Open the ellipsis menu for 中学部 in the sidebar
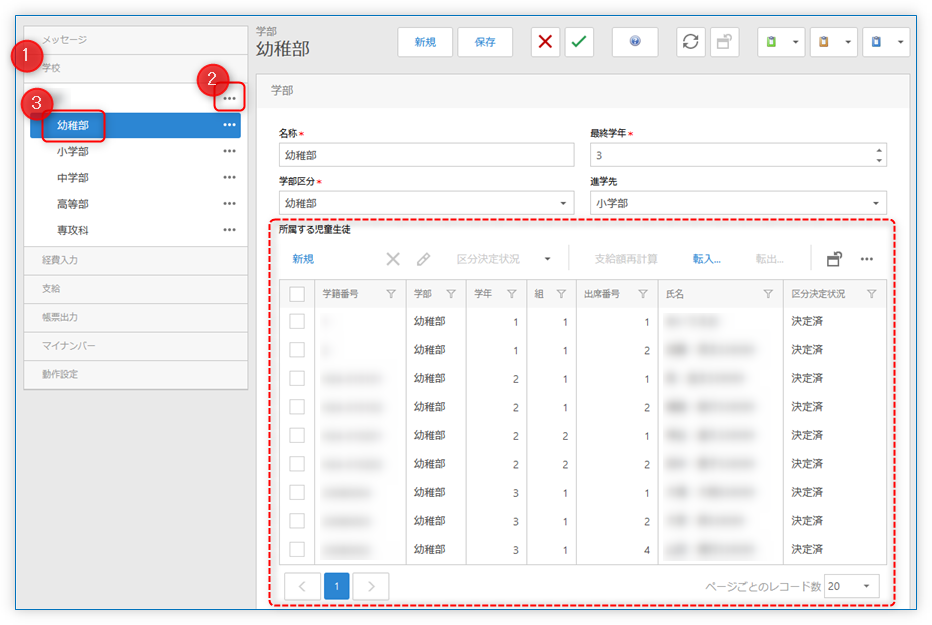This screenshot has height=625, width=932. click(229, 177)
